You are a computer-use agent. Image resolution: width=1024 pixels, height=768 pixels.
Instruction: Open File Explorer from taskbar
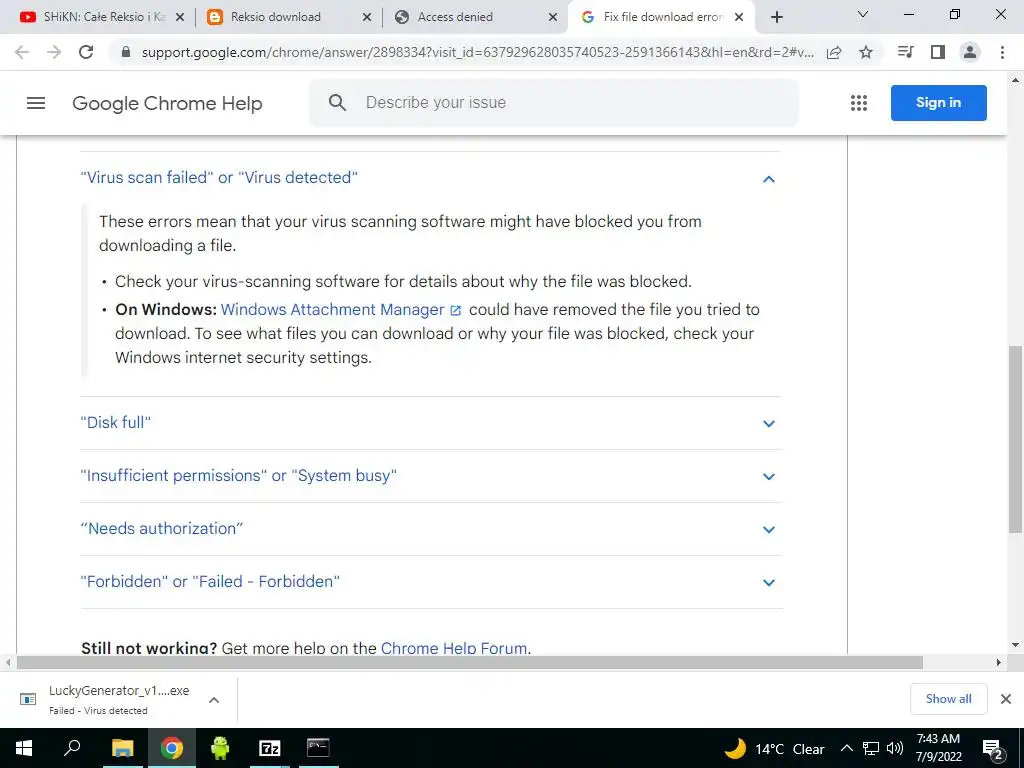click(122, 748)
